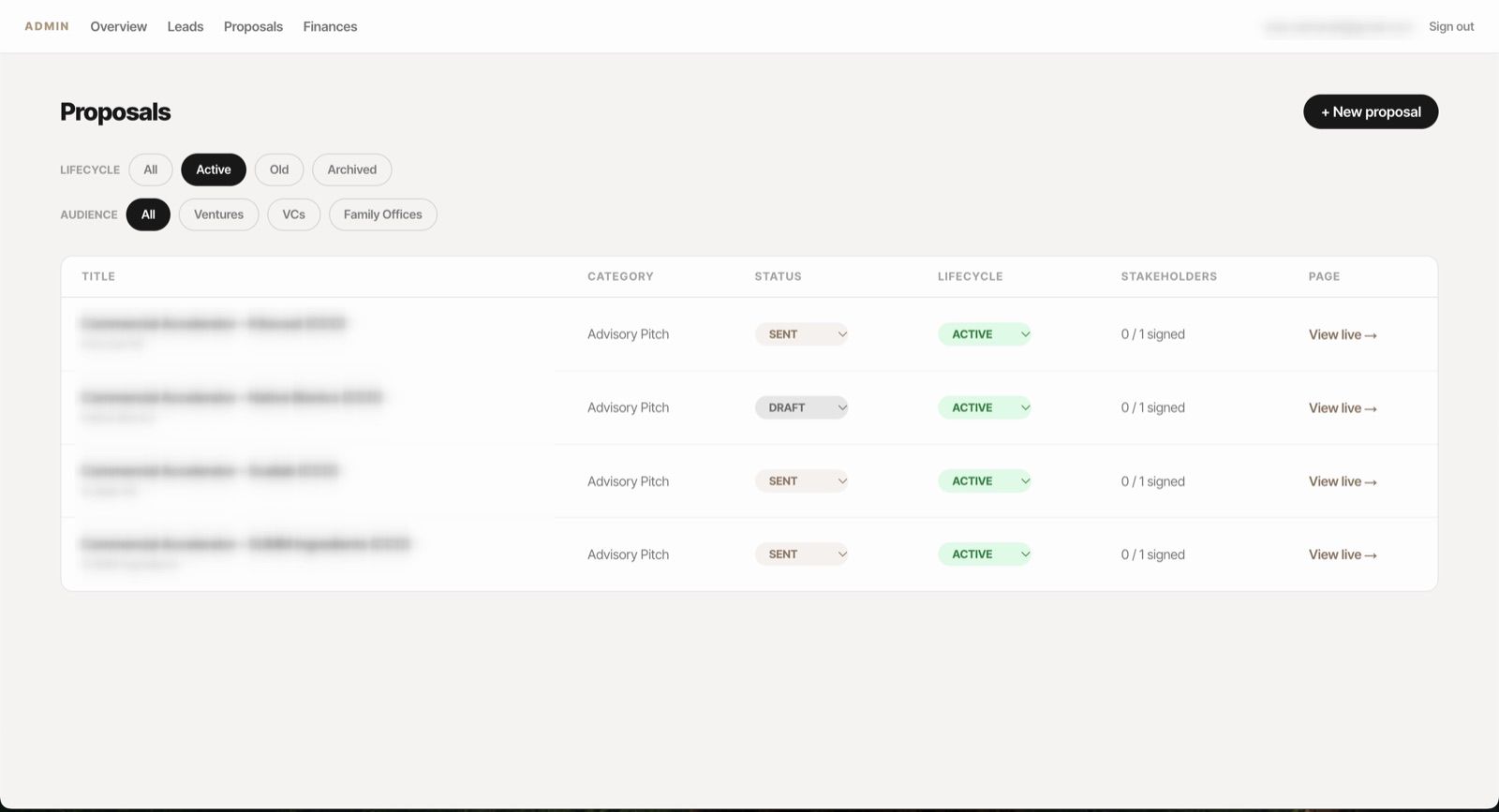The image size is (1499, 812).
Task: Create a new proposal
Action: 1371,111
